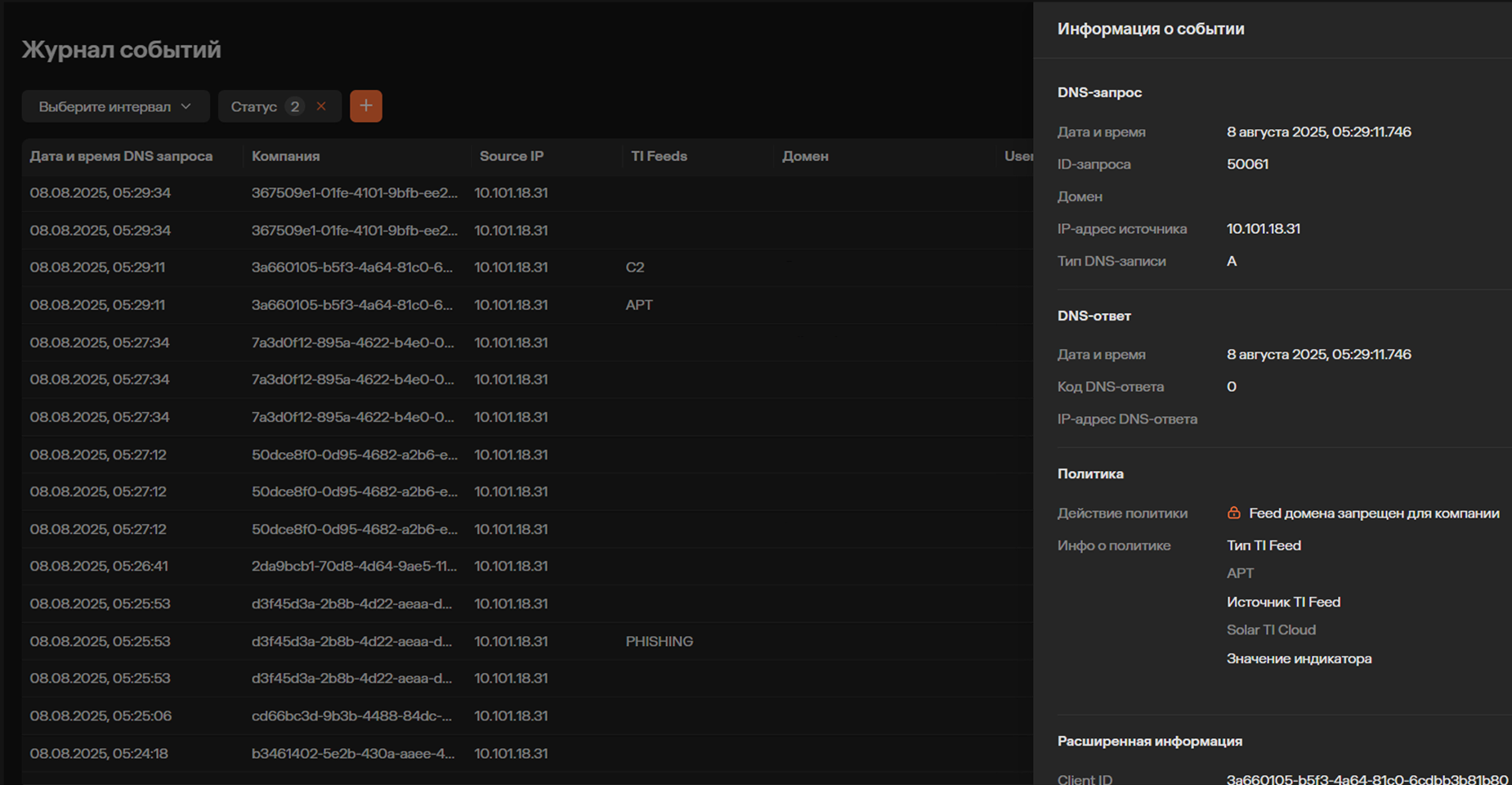The width and height of the screenshot is (1512, 785).
Task: Click the 'Домен' column header
Action: point(805,156)
